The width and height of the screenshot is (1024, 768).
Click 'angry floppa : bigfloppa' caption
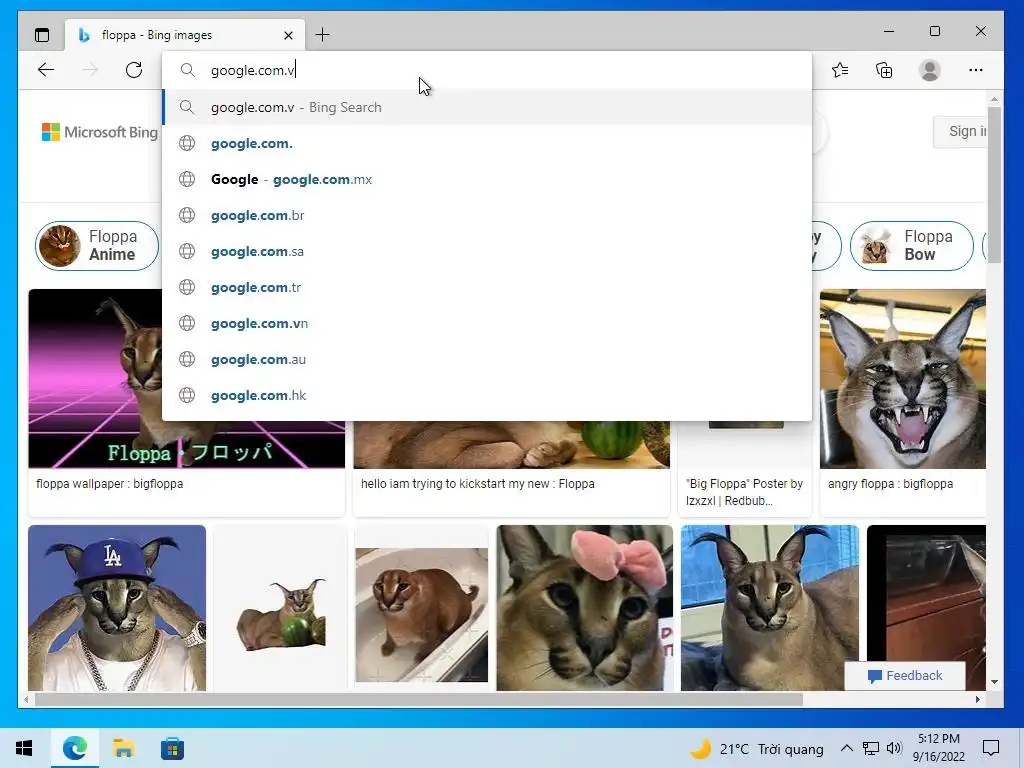click(x=890, y=484)
